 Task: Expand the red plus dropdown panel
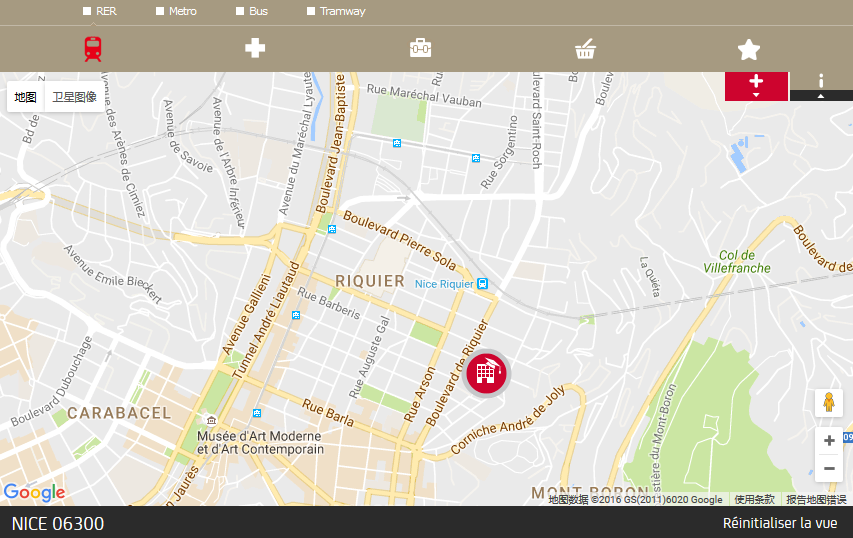point(756,86)
